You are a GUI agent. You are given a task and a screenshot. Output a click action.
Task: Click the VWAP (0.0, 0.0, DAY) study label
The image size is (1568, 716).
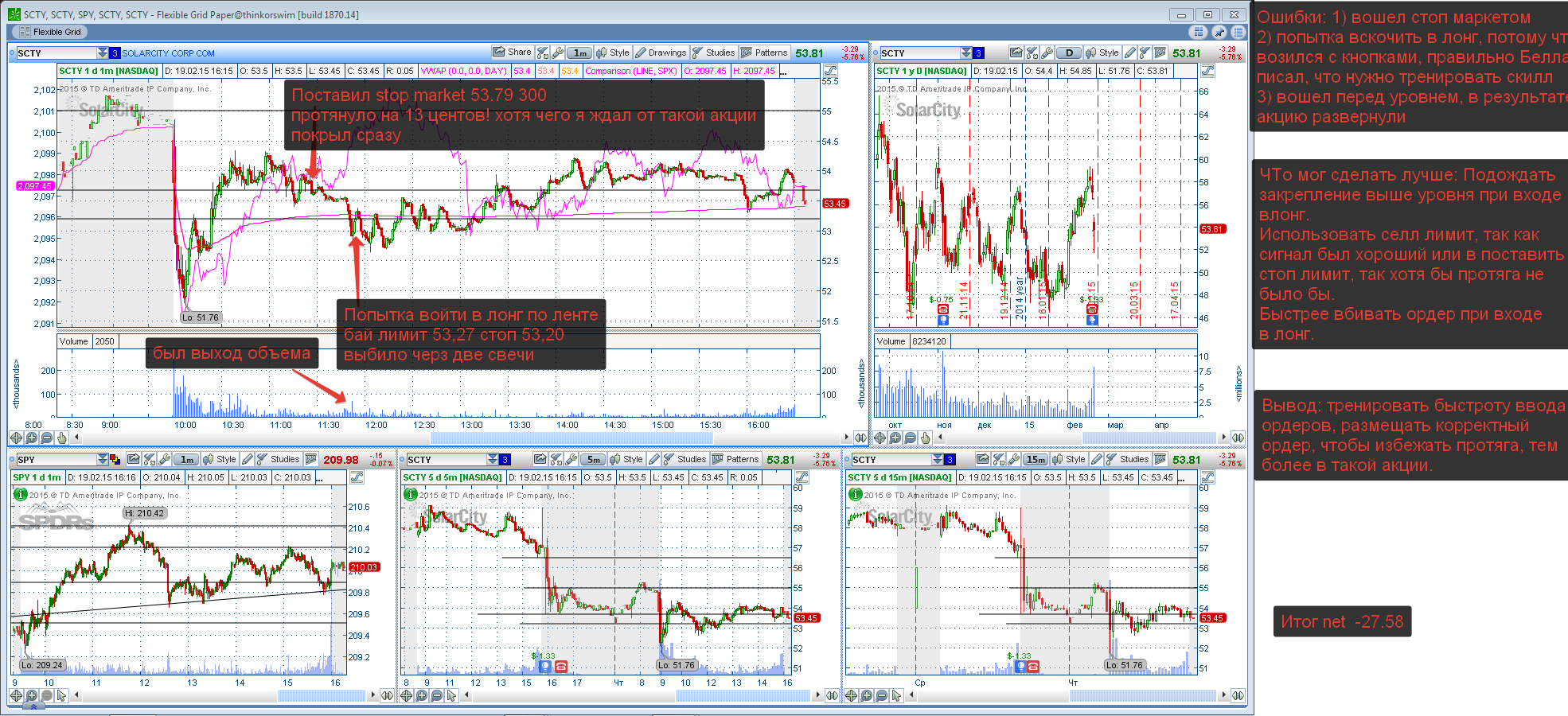pyautogui.click(x=464, y=71)
